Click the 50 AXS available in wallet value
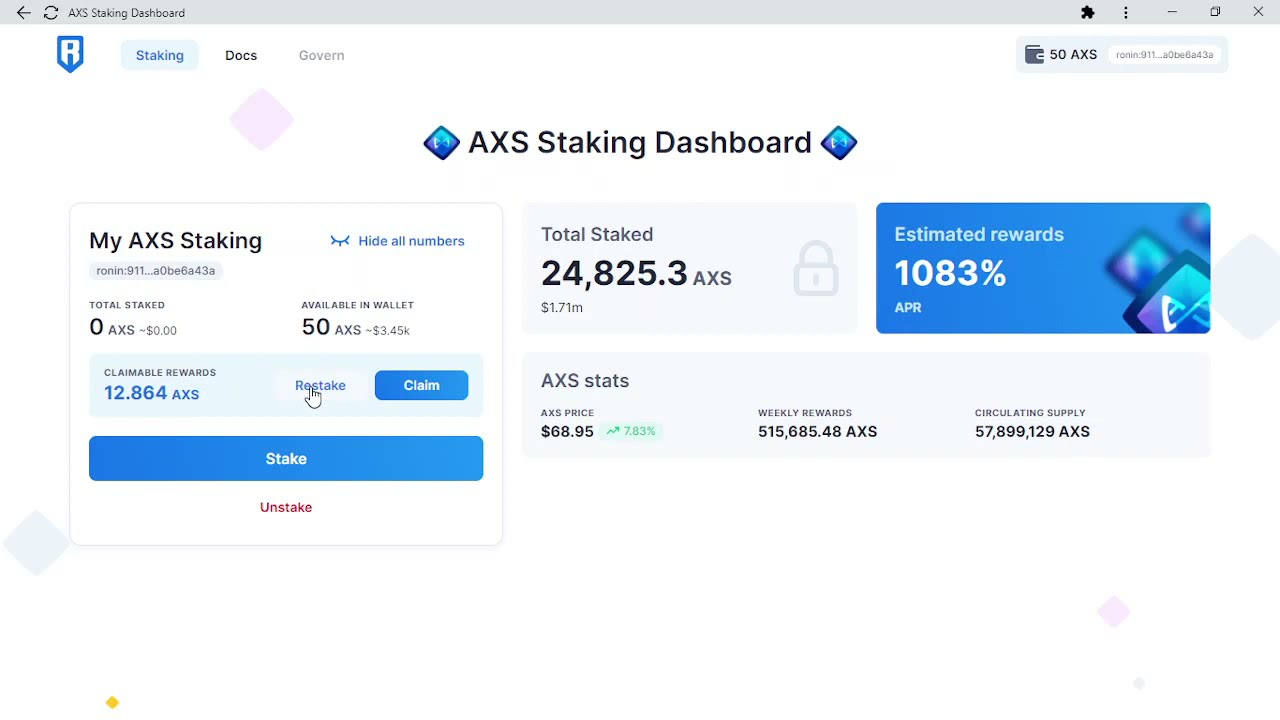Screen dimensions: 1280x720 point(331,327)
